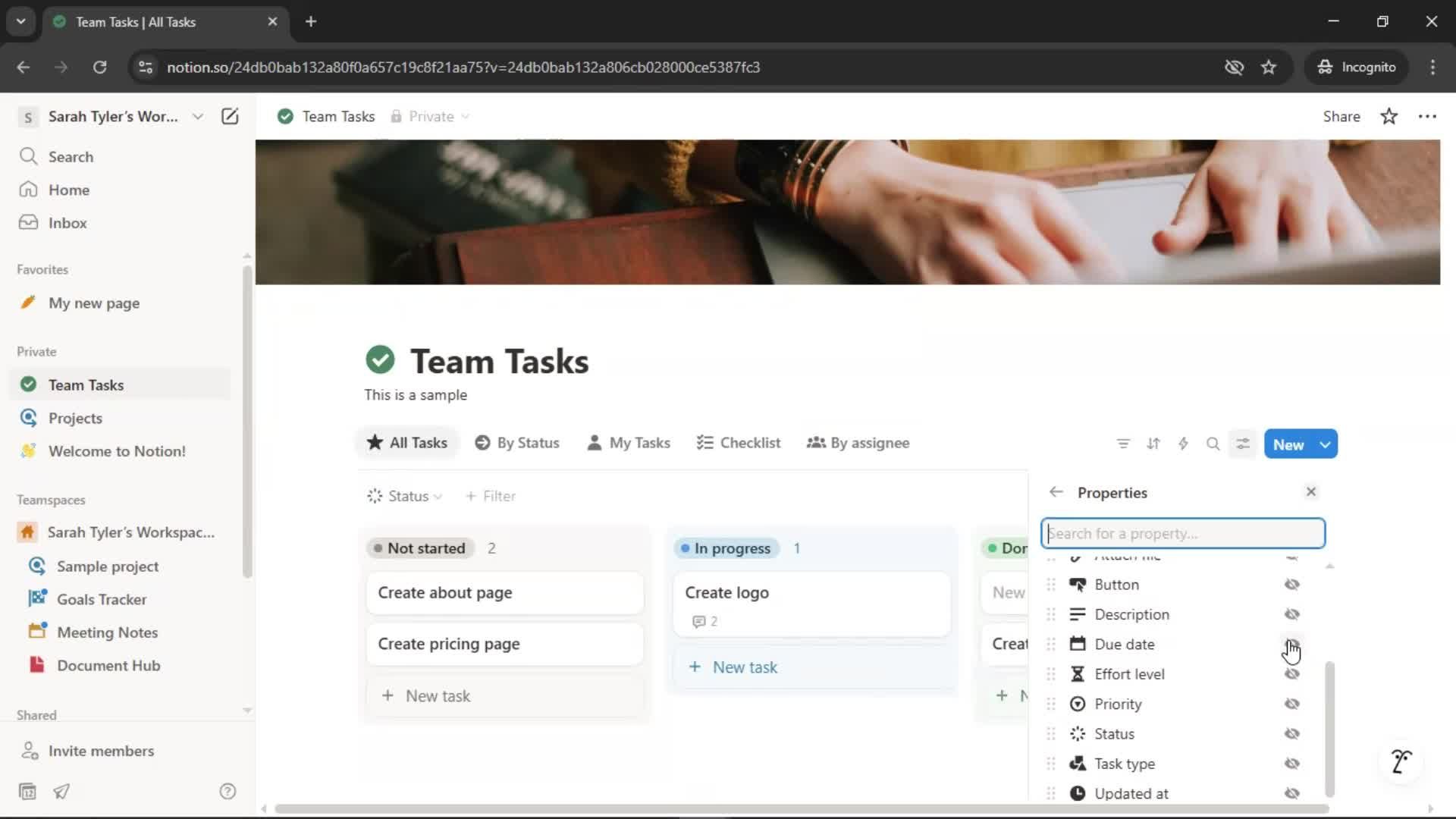Screen dimensions: 1456x819
Task: Click the database search magnifier icon
Action: (x=1213, y=444)
